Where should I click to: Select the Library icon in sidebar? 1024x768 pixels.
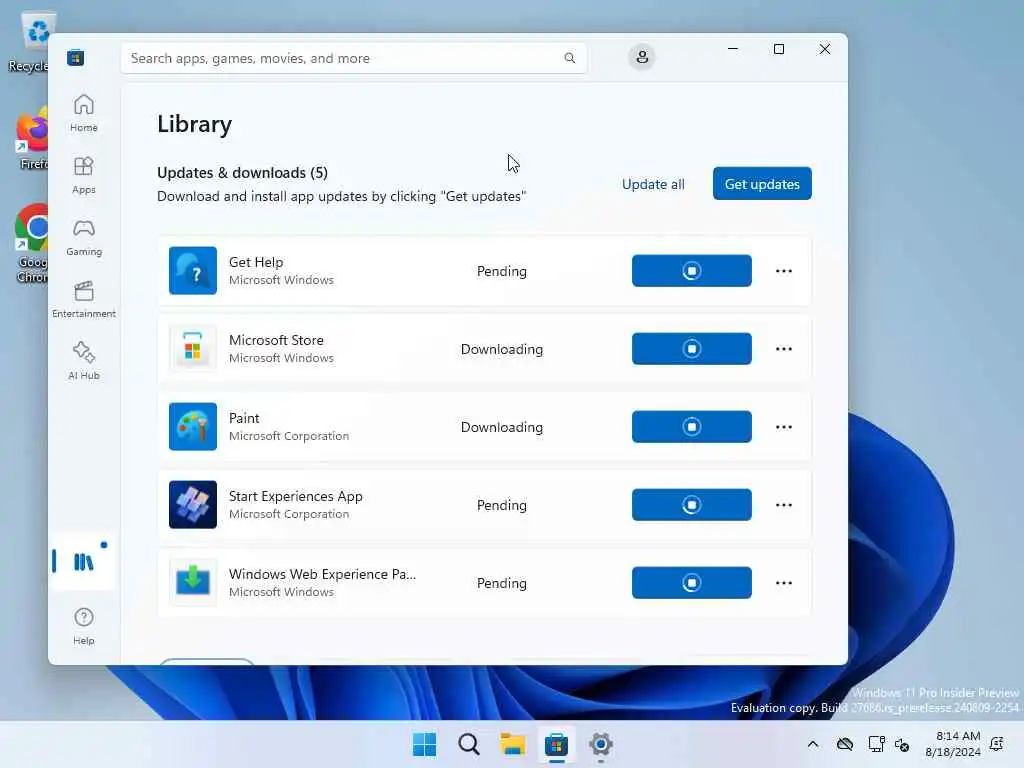click(x=83, y=562)
